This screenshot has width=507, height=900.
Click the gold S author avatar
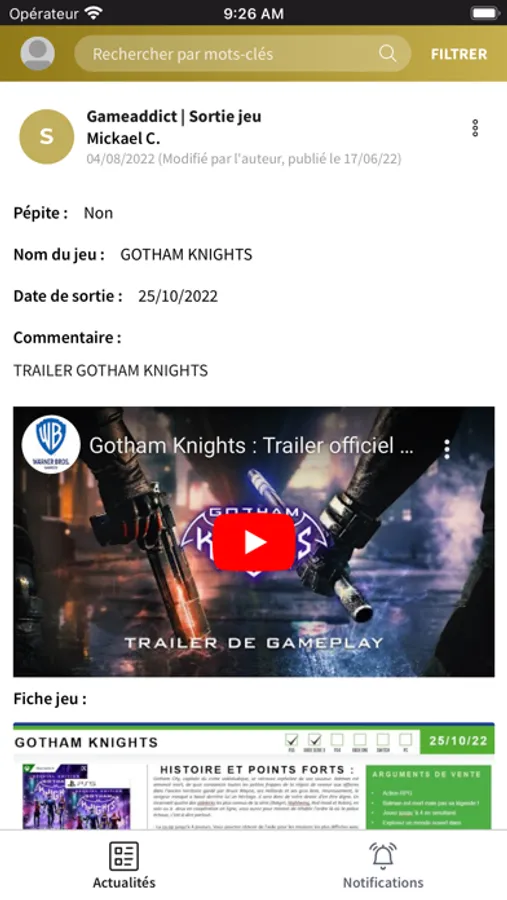pos(47,137)
